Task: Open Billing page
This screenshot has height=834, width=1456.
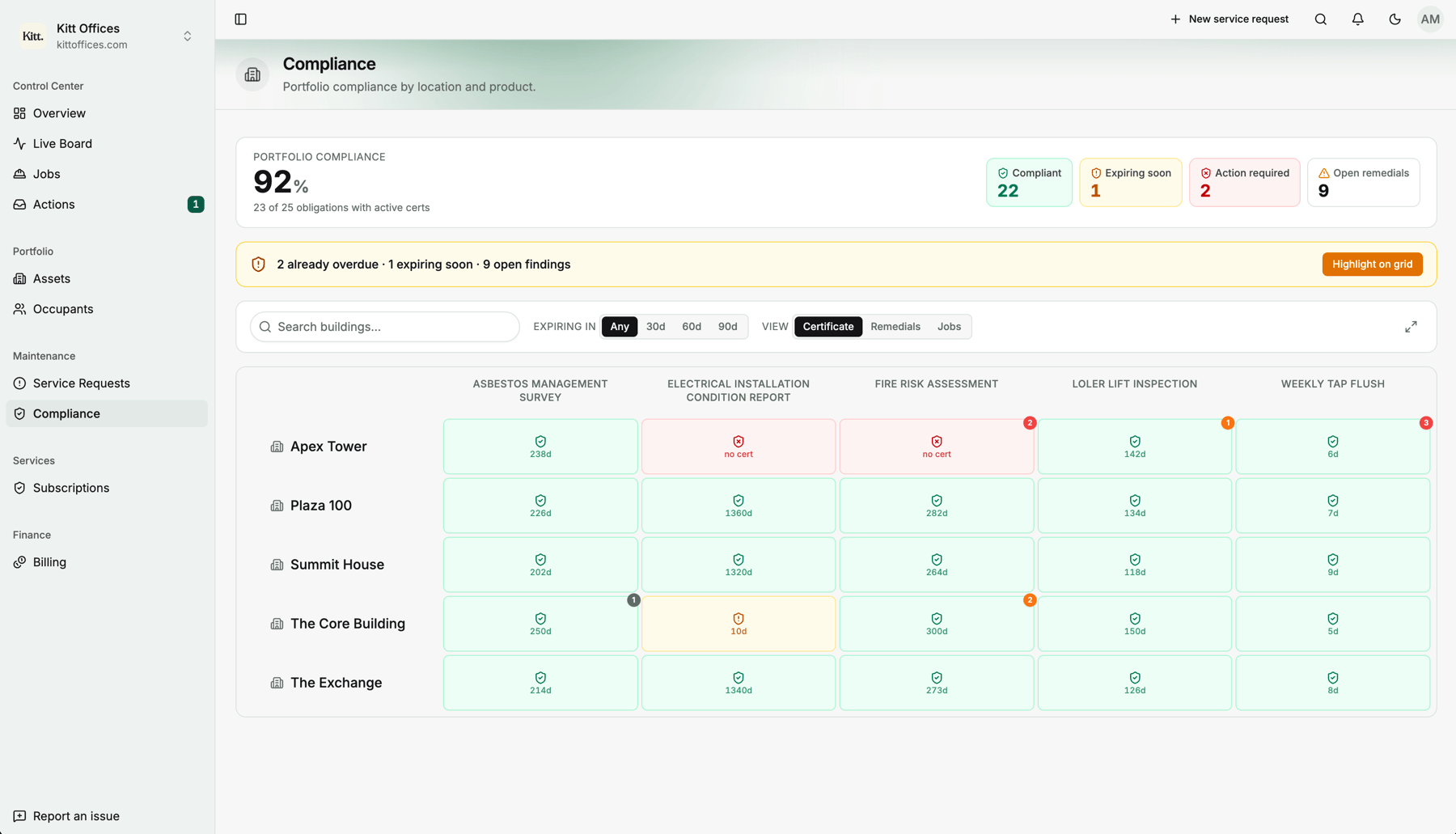Action: (x=107, y=562)
